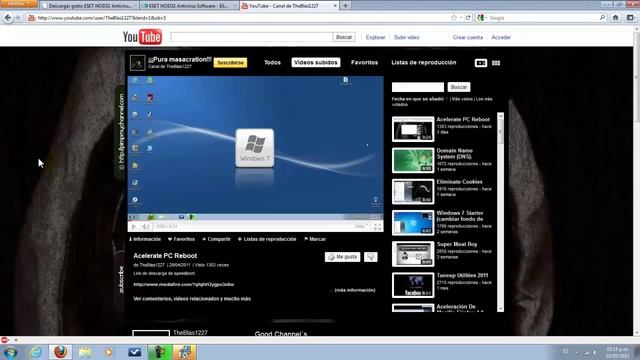Select the Todos tab
Screen dimensions: 640x360
point(272,62)
